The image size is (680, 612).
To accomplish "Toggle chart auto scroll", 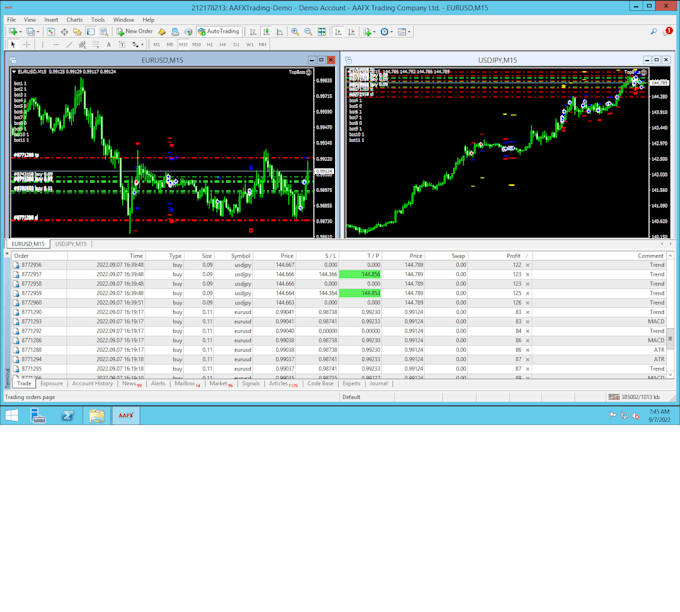I will tap(338, 32).
